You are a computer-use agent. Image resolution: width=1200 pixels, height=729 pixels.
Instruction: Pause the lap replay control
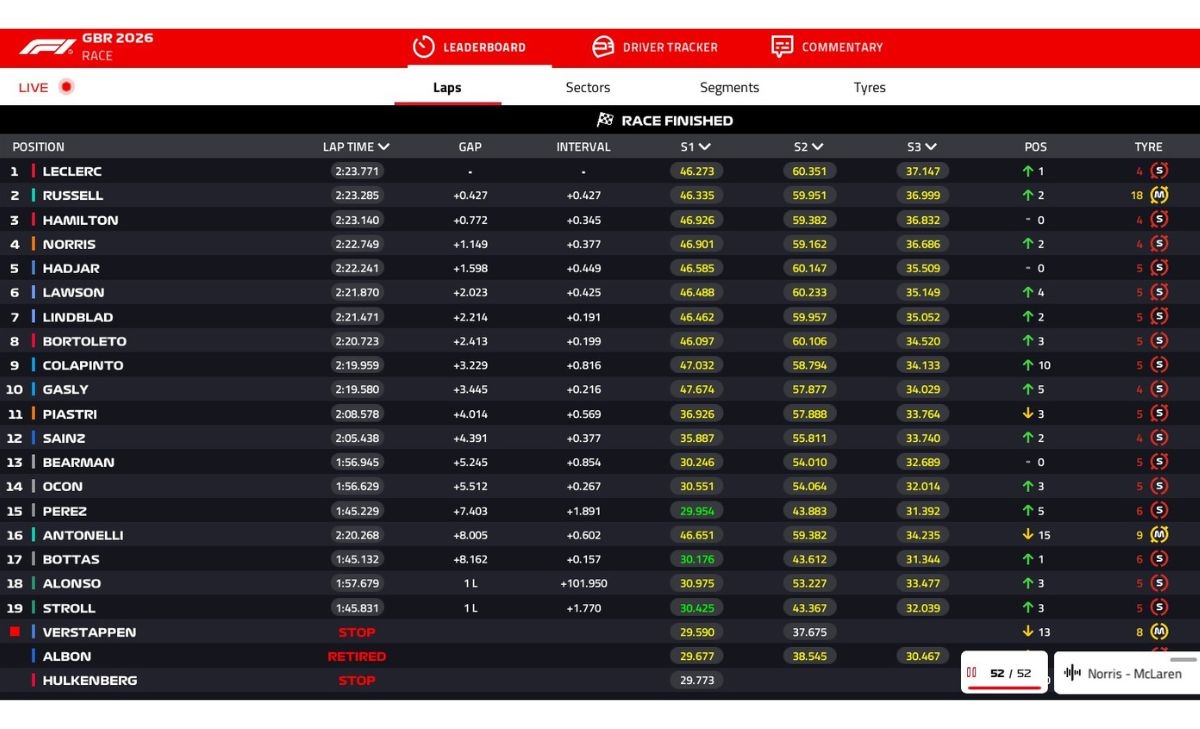pos(971,673)
